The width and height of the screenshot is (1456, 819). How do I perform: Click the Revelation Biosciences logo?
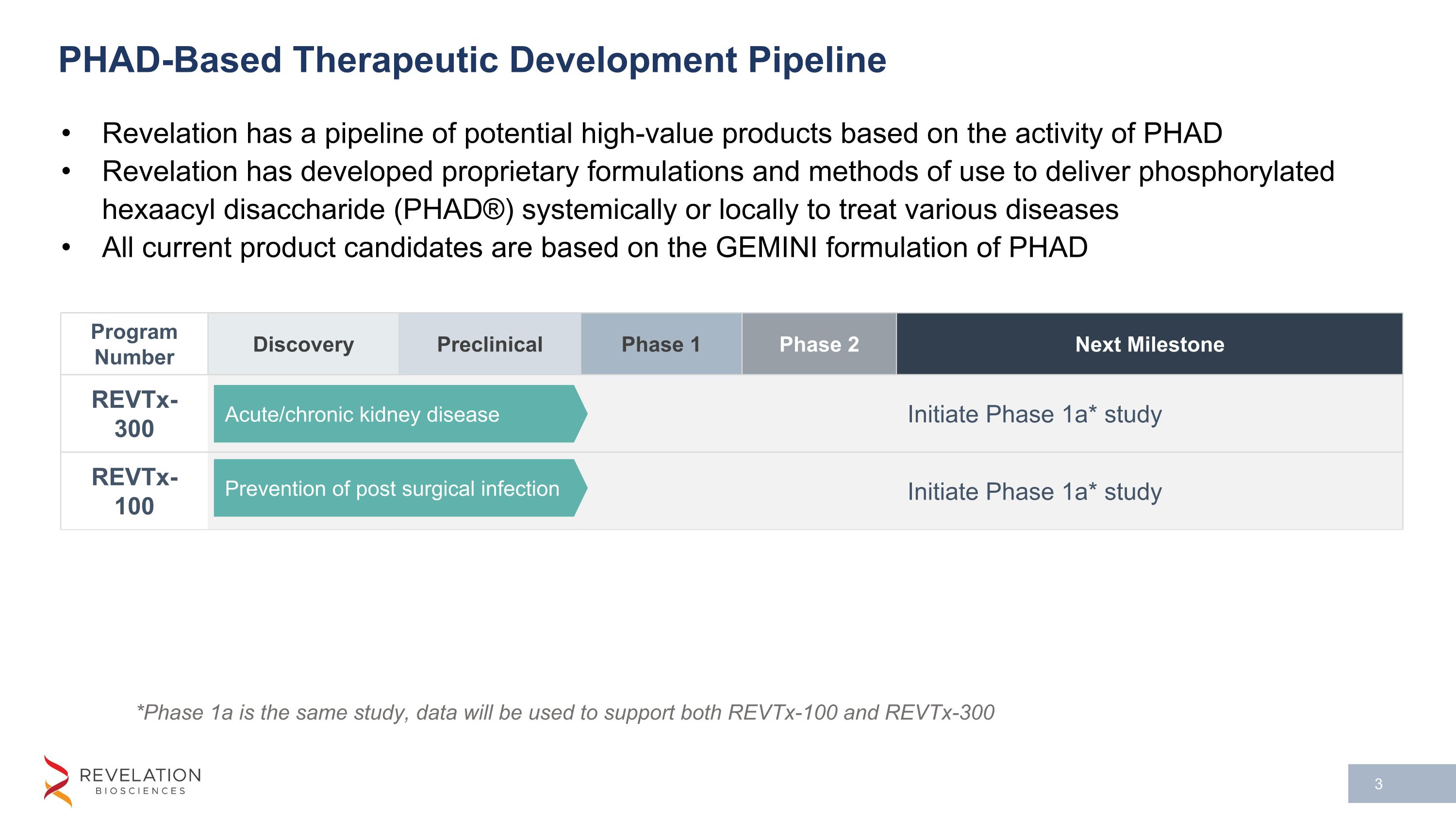pyautogui.click(x=122, y=781)
